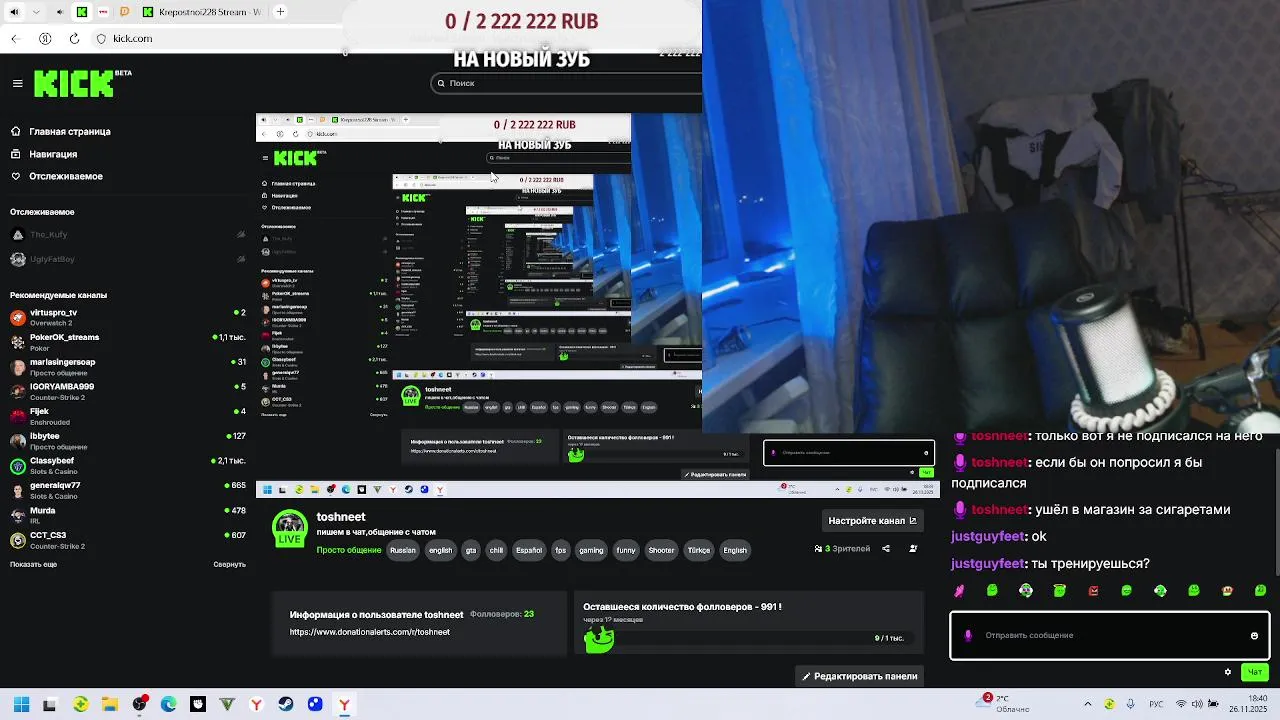Open the weather widget Облачно
Image resolution: width=1280 pixels, height=720 pixels.
(1004, 704)
